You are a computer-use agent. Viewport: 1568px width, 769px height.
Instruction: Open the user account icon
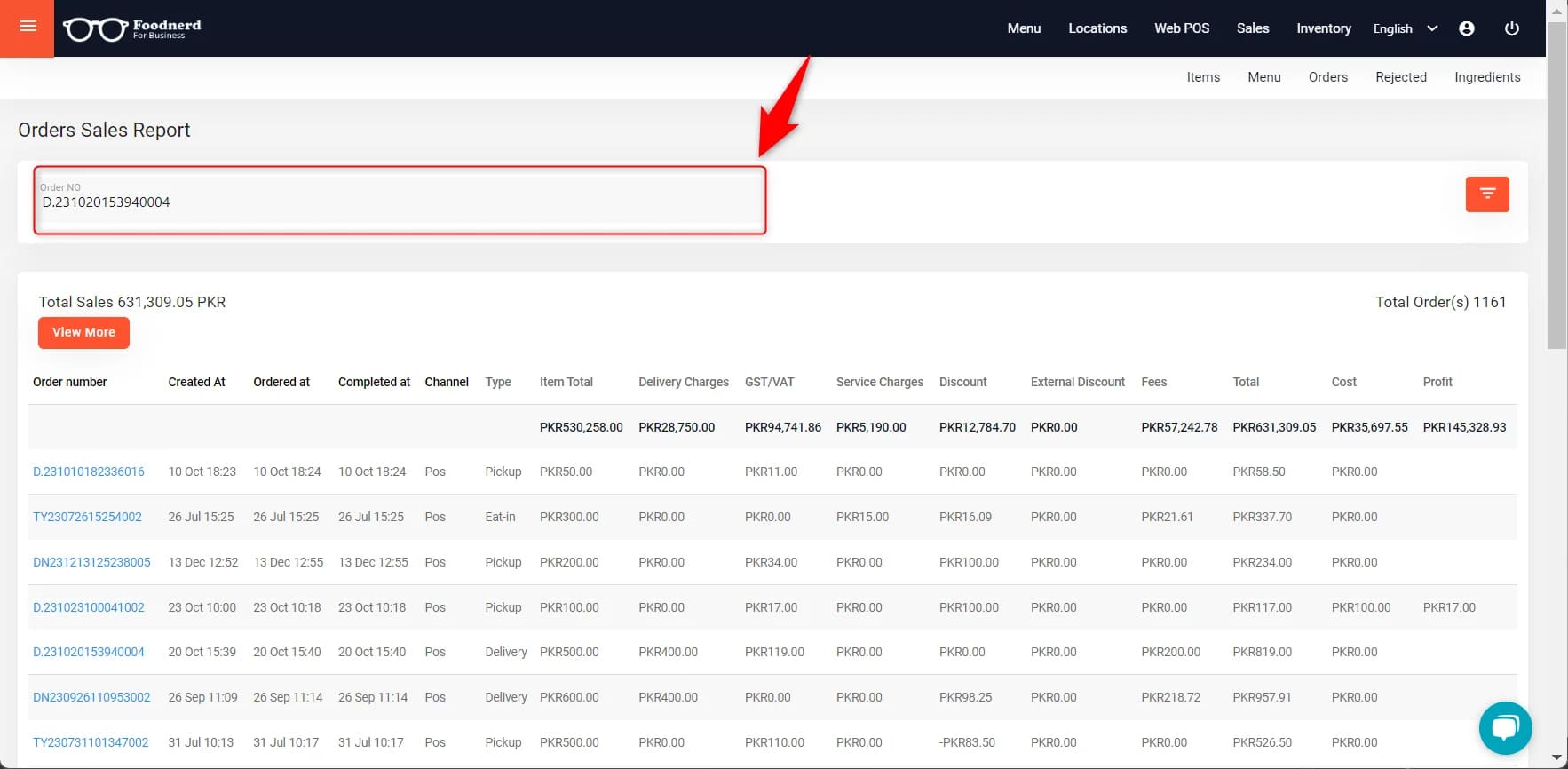(1467, 28)
